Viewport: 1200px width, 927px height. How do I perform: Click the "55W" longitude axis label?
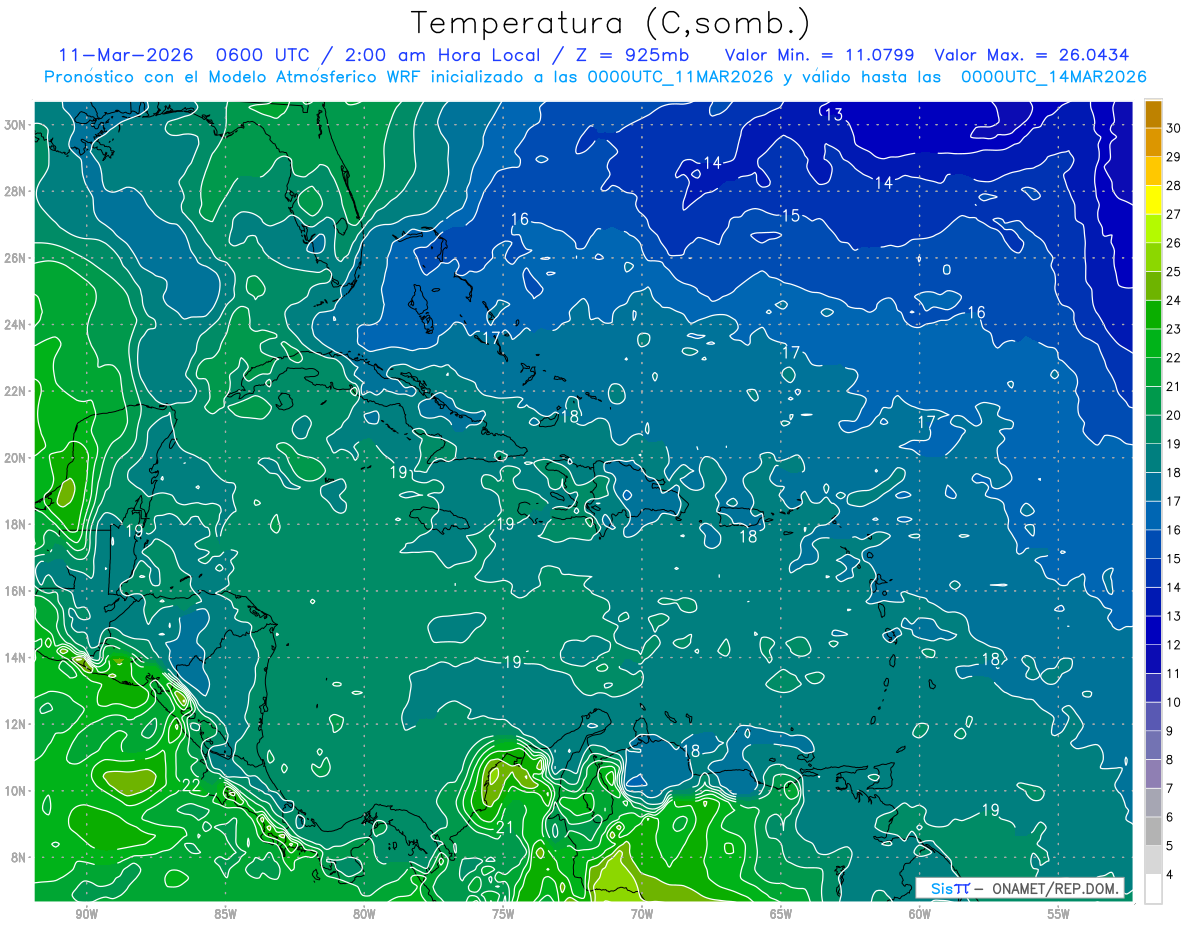[1059, 914]
